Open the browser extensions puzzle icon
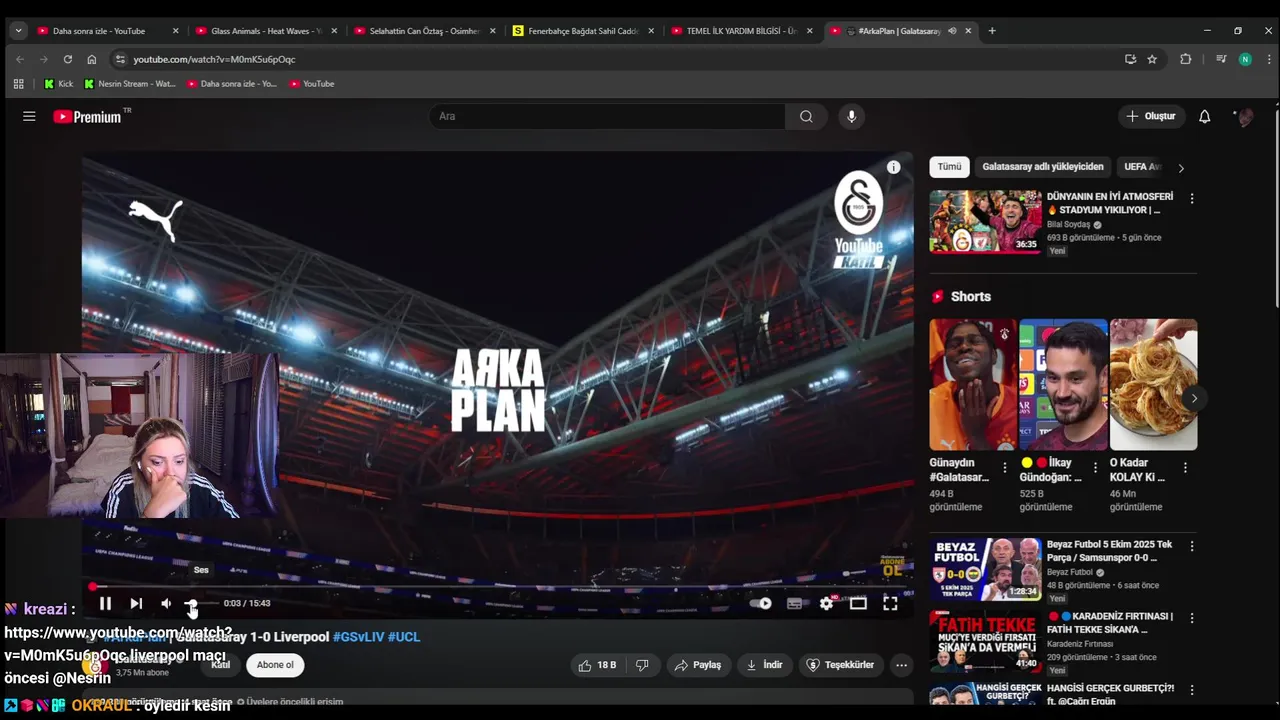Screen dimensions: 1280x720 [x=1186, y=59]
